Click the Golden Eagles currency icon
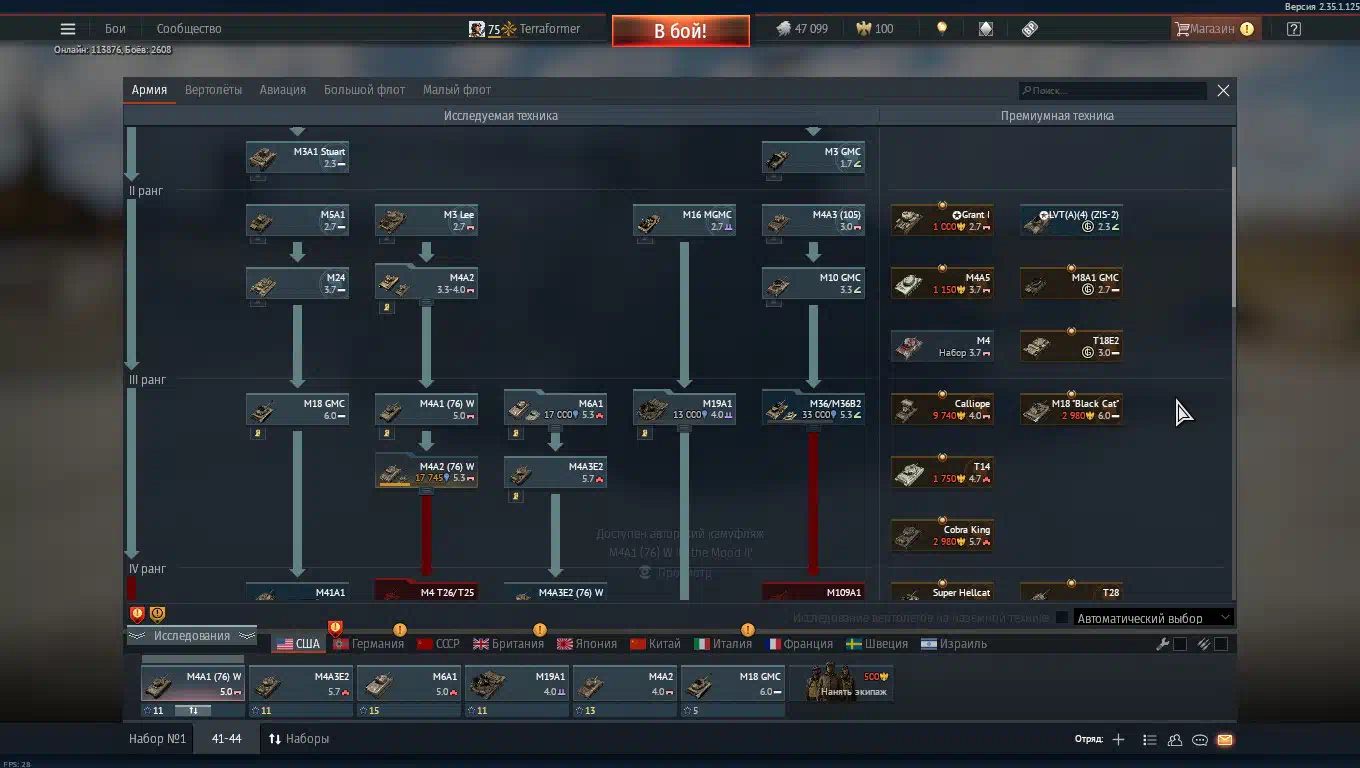The width and height of the screenshot is (1360, 768). (x=863, y=29)
